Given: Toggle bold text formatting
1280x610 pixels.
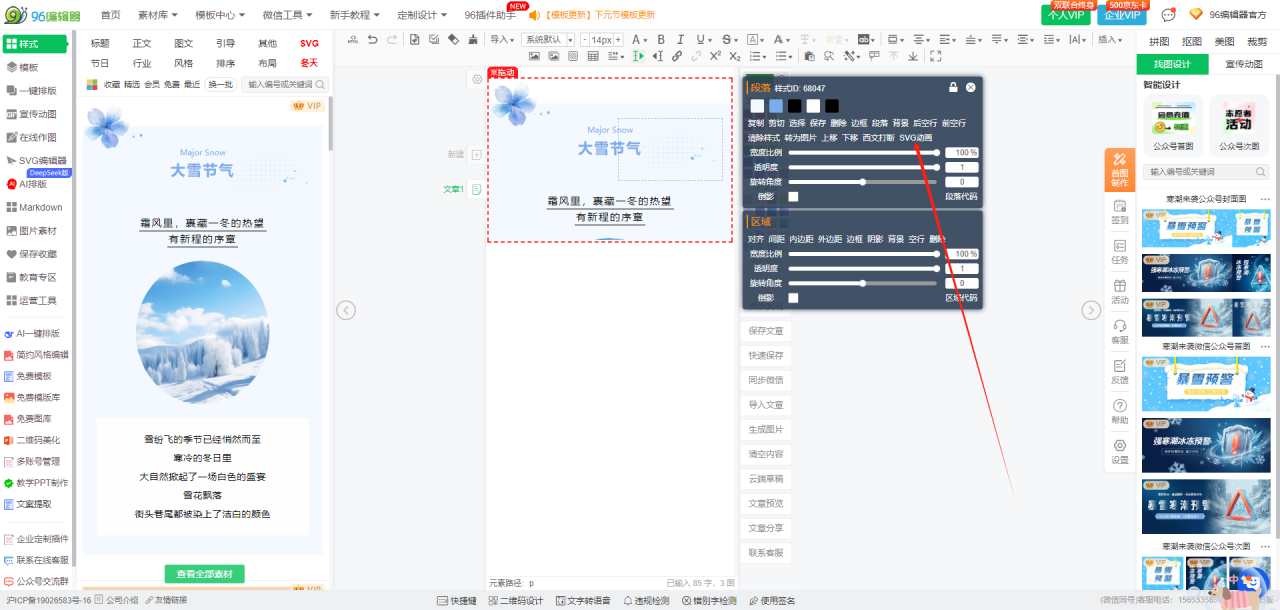Looking at the screenshot, I should 660,39.
